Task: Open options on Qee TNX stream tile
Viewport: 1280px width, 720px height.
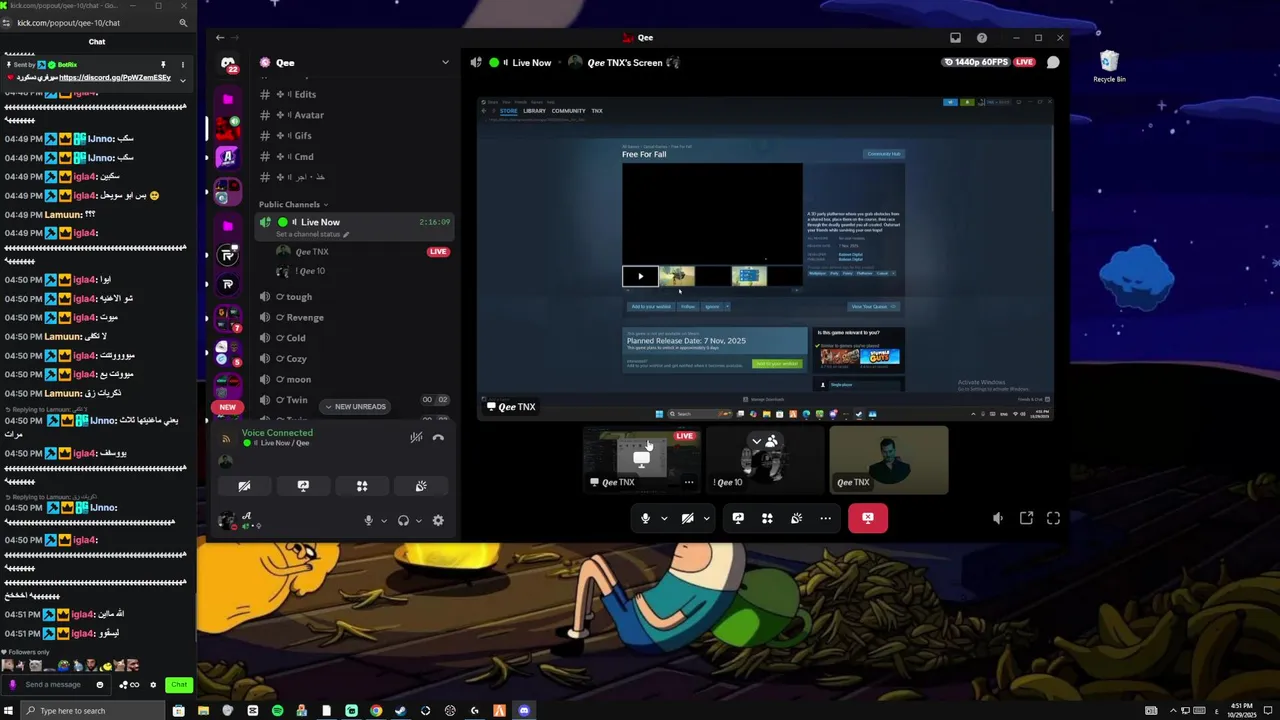Action: (x=688, y=482)
